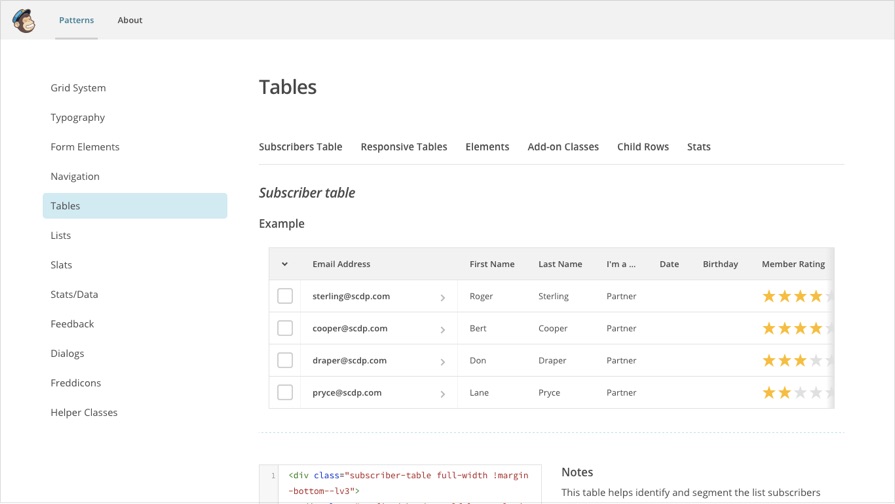Screen dimensions: 895x504
Task: Open Form Elements in sidebar
Action: tap(85, 147)
